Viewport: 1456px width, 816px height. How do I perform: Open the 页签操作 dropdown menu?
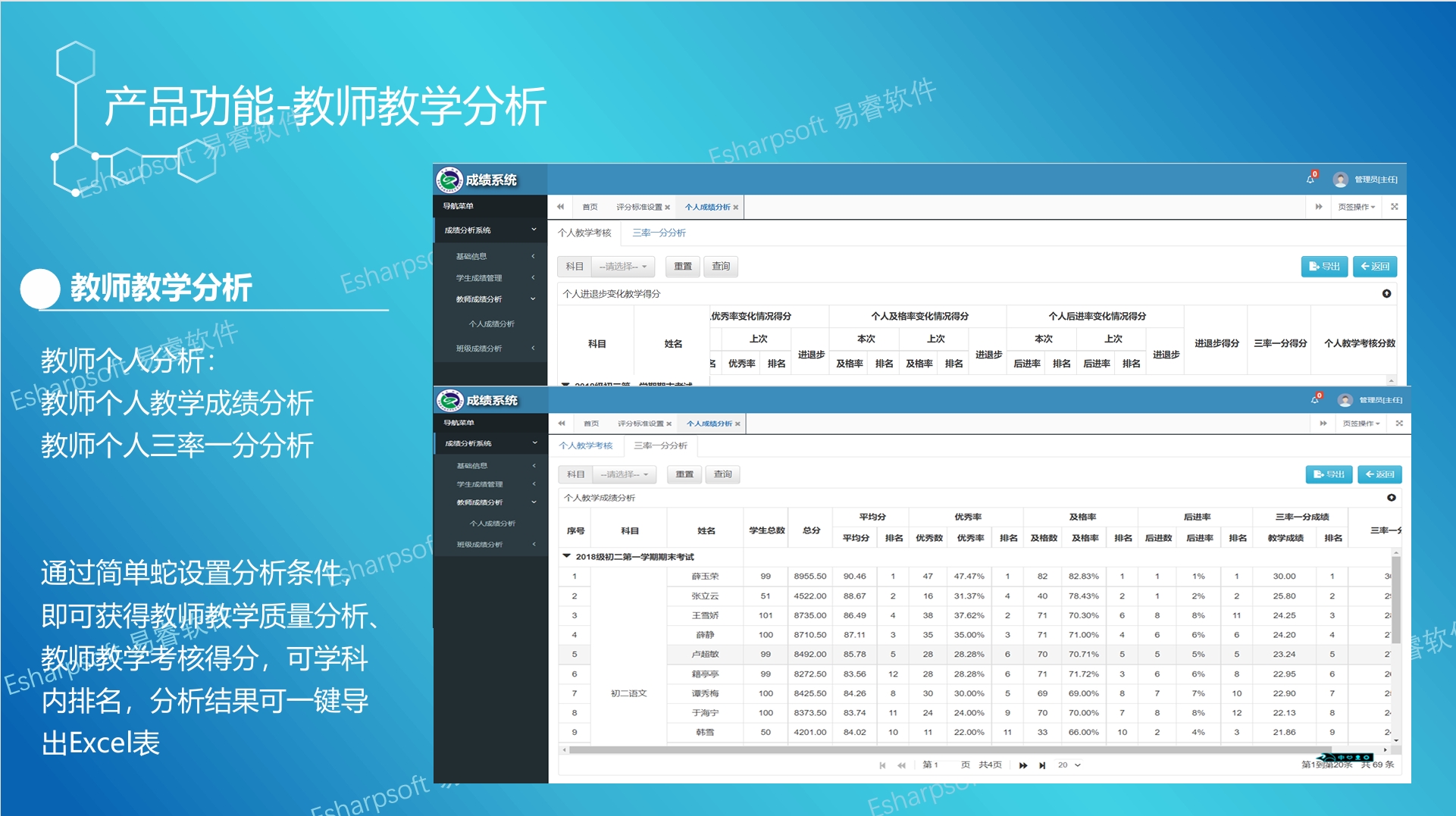[x=1360, y=424]
